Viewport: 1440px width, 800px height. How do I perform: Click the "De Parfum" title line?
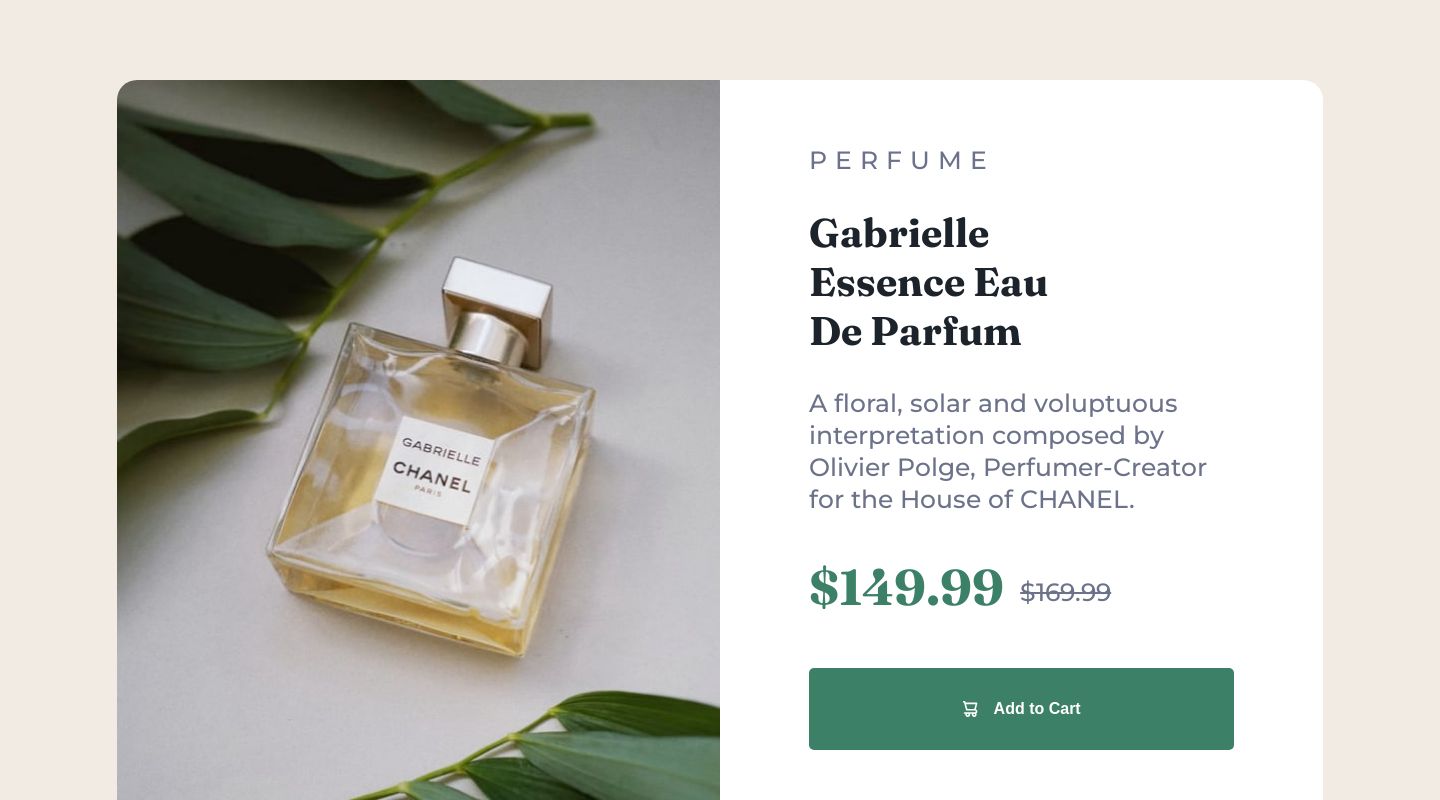[x=915, y=332]
